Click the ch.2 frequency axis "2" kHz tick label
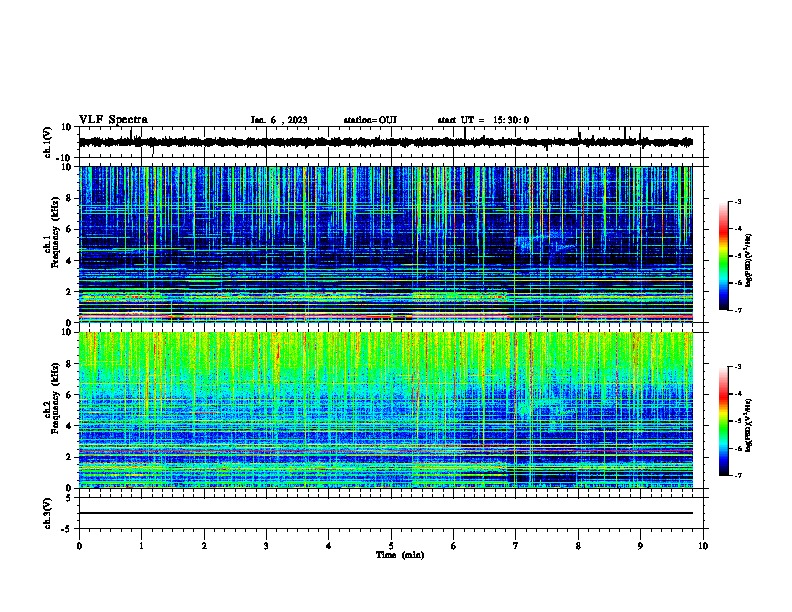 (x=69, y=457)
